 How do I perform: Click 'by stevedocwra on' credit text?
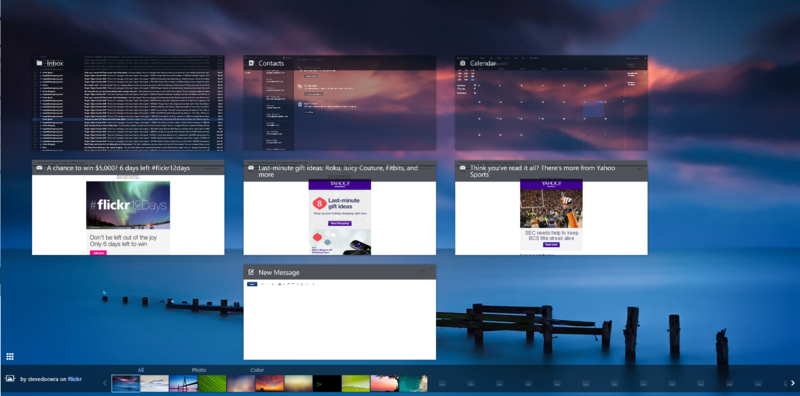43,379
